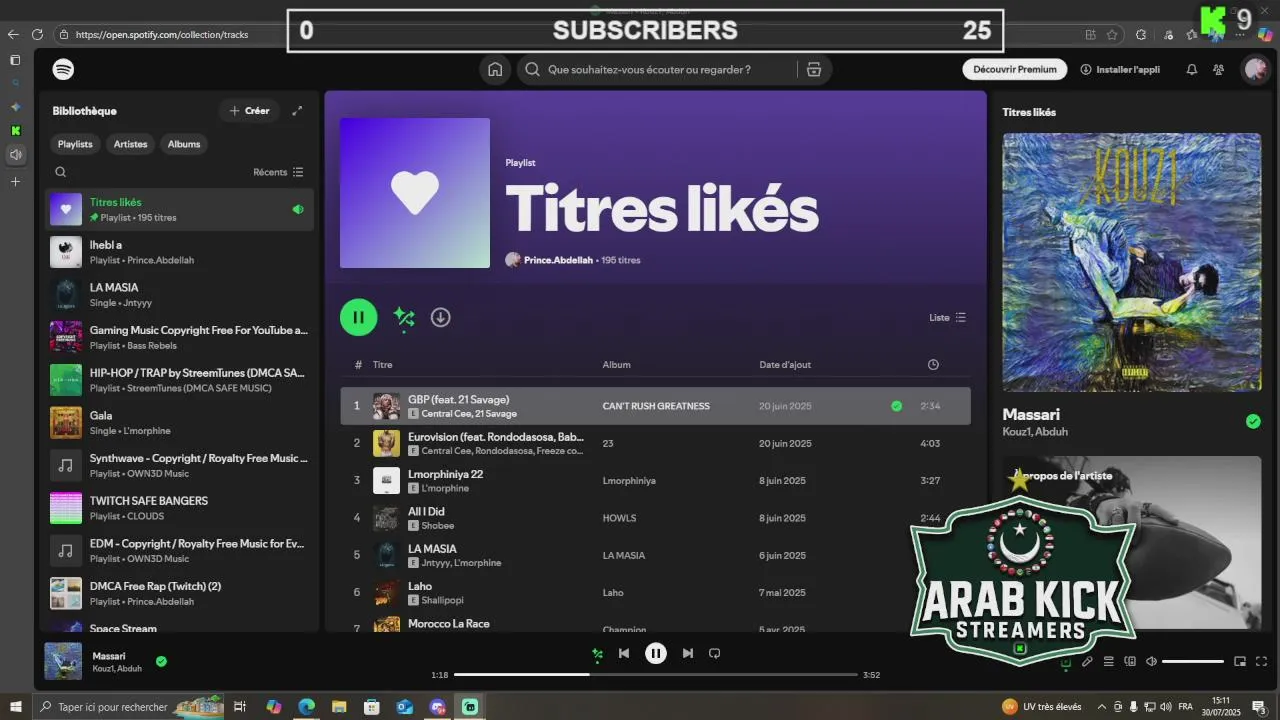Screen dimensions: 1280x720
Task: Toggle smart shuffle next to play button
Action: (404, 317)
